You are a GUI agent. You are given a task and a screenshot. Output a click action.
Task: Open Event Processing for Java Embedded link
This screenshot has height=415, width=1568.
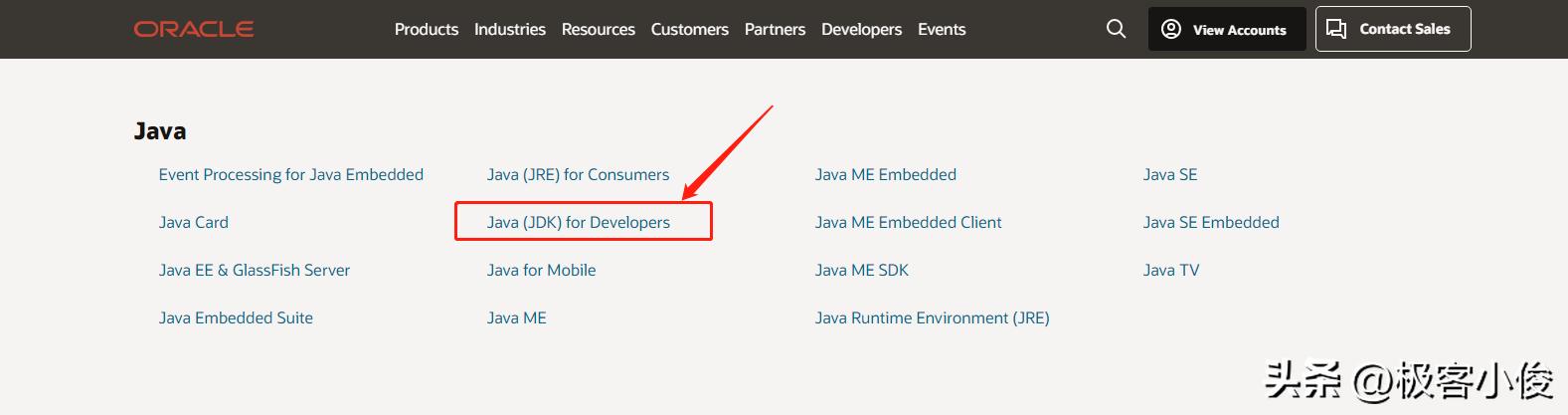pyautogui.click(x=291, y=174)
